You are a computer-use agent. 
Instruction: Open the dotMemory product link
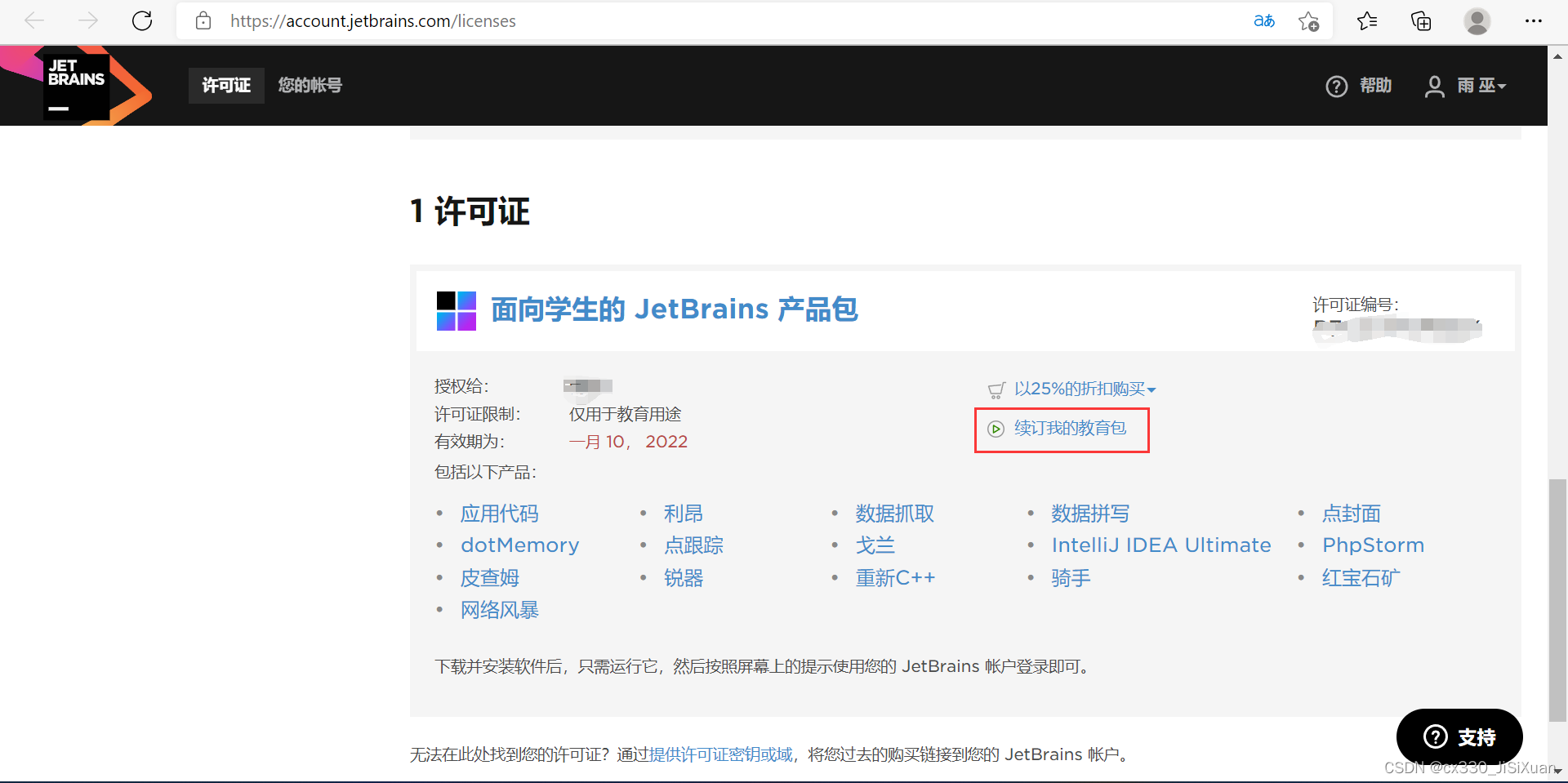(x=520, y=545)
